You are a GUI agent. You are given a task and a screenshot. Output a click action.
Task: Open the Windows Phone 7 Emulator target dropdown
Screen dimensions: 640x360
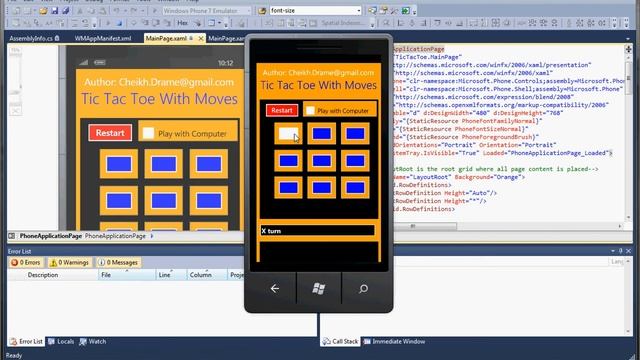pyautogui.click(x=249, y=11)
